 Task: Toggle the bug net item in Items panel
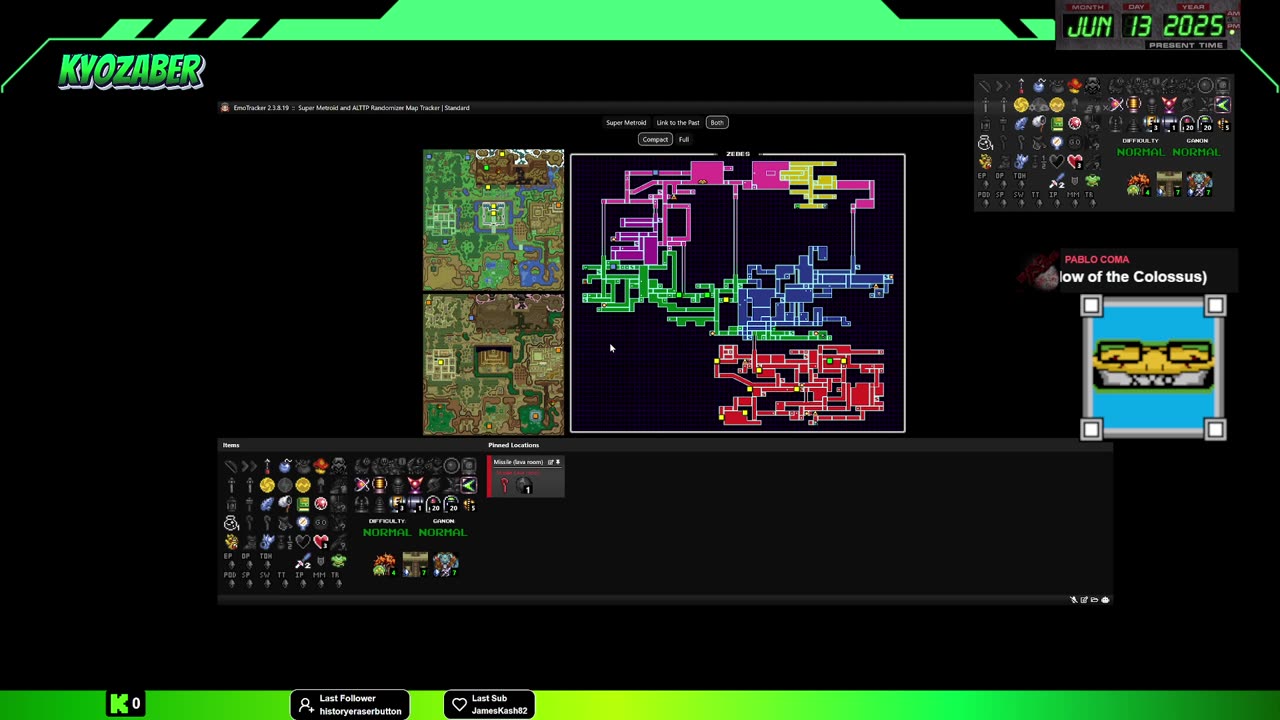[x=285, y=504]
